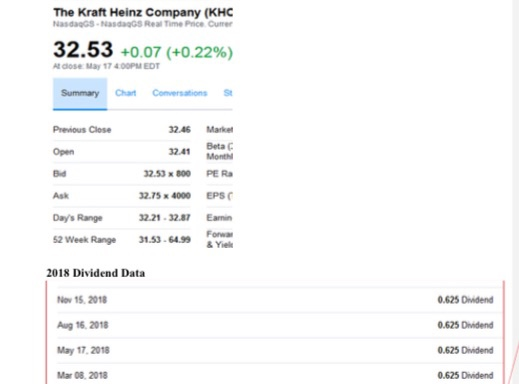Click the Ask label
The image size is (519, 384).
pyautogui.click(x=61, y=196)
